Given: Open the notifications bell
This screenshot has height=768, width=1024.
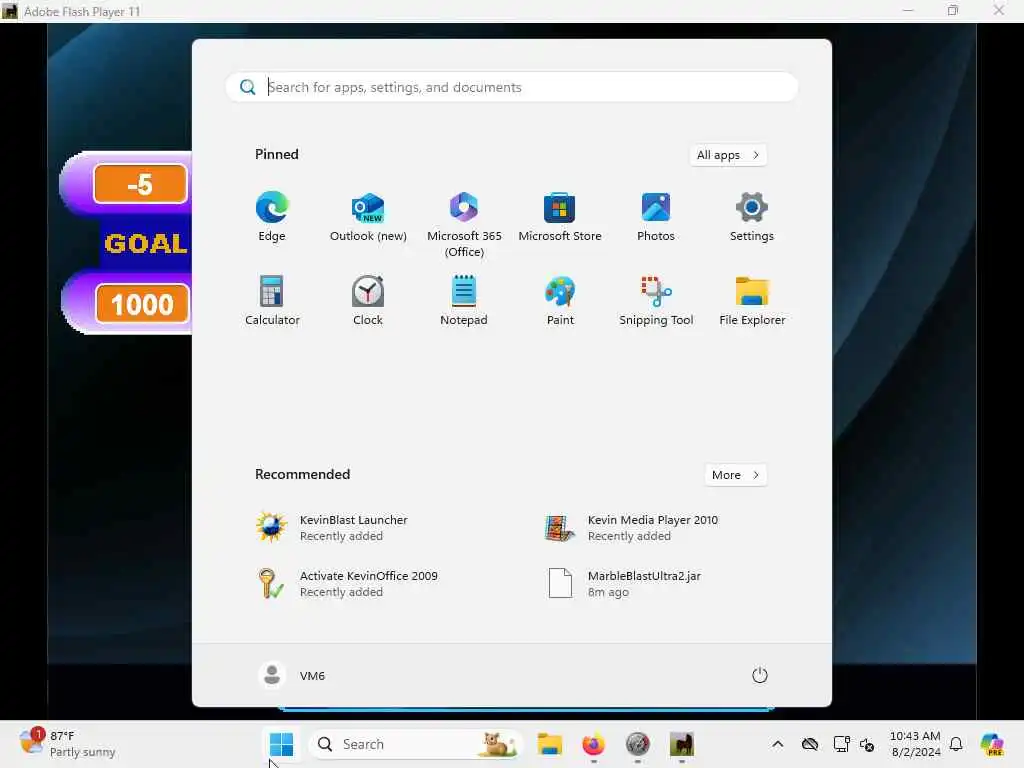Looking at the screenshot, I should 956,744.
